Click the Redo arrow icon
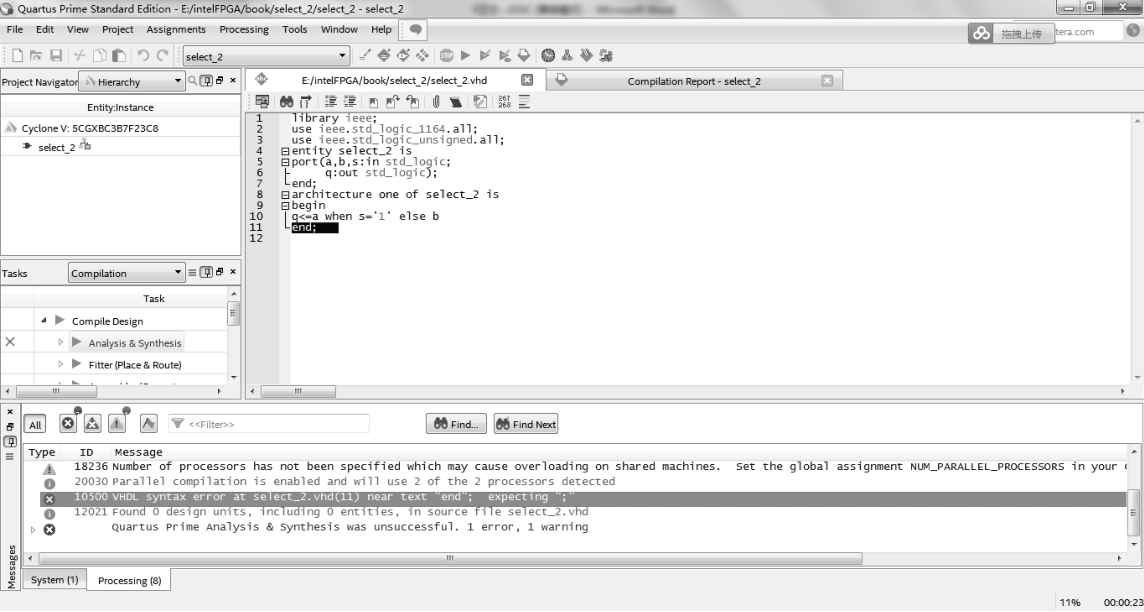Screen dimensions: 1144x612 pos(163,55)
